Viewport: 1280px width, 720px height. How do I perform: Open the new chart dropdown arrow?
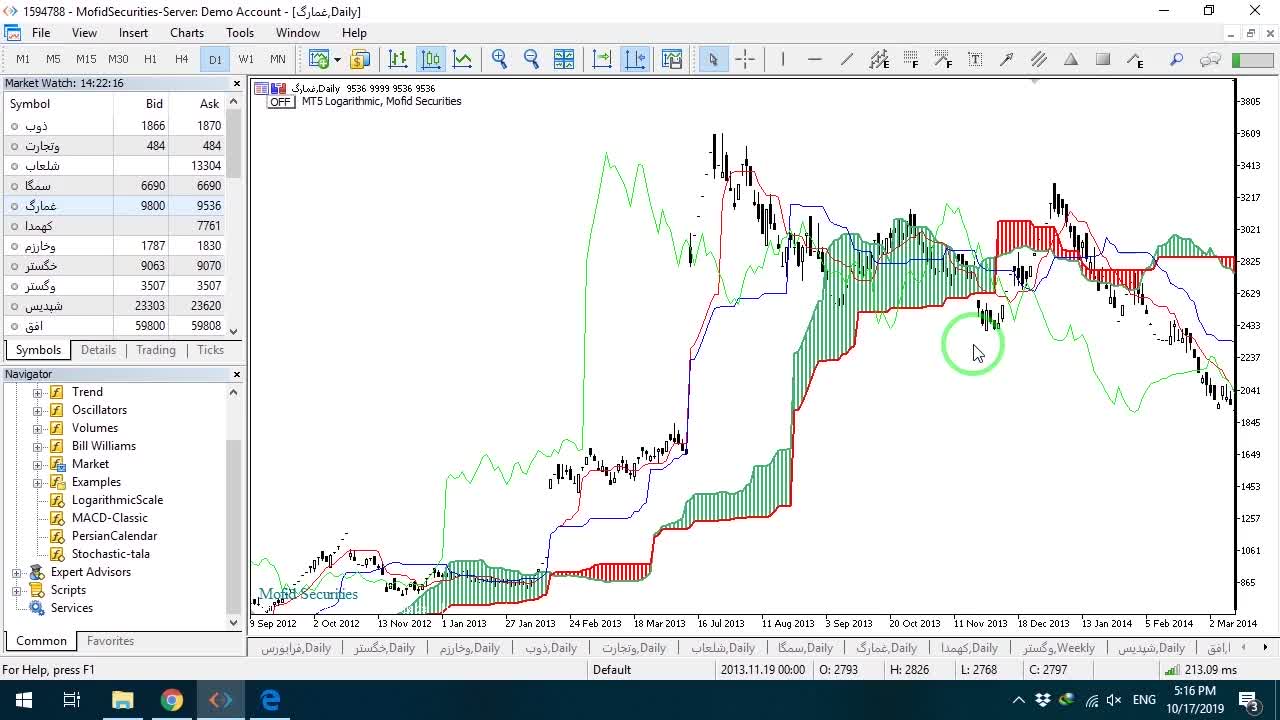pyautogui.click(x=337, y=59)
